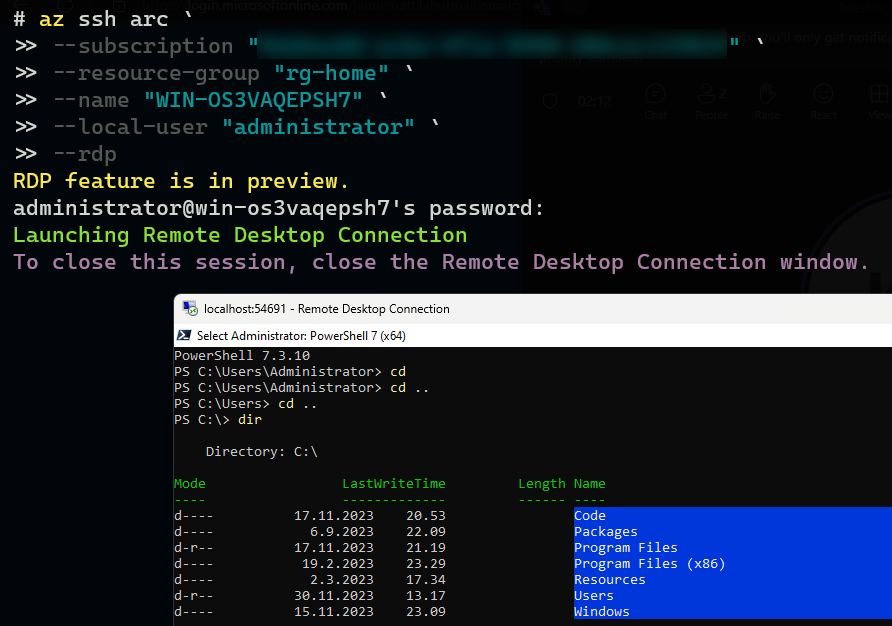This screenshot has height=626, width=892.
Task: Select the 'Program Files' folder entry
Action: click(x=626, y=547)
